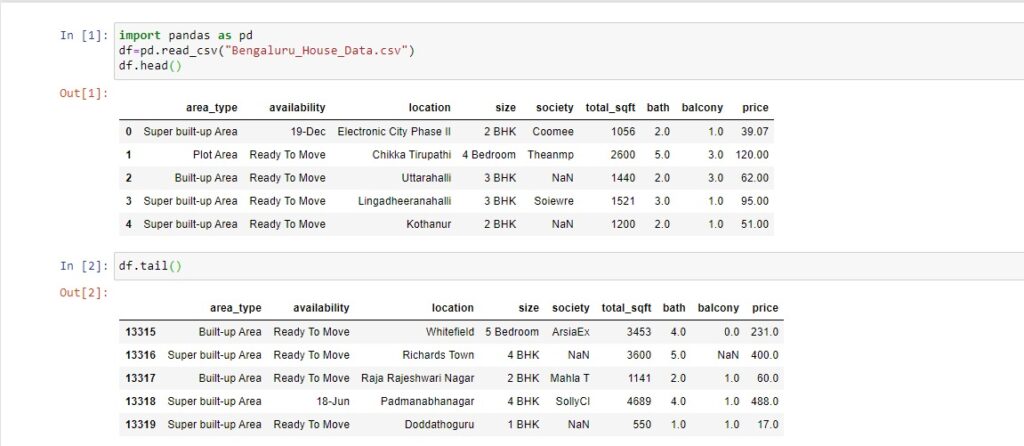Click the 5 Bedroom size cell

tap(512, 332)
